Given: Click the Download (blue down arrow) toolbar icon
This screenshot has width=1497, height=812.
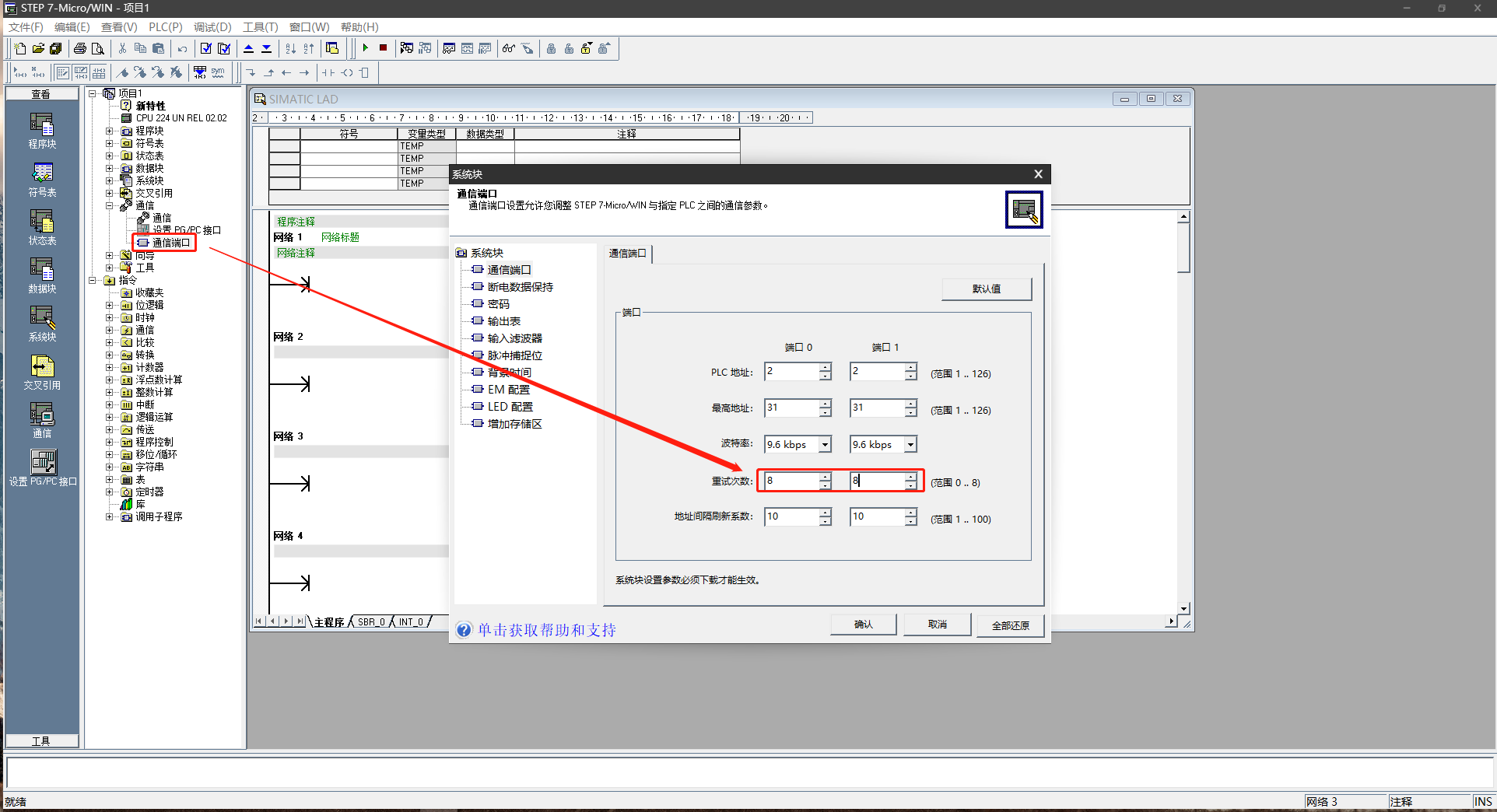Looking at the screenshot, I should coord(266,48).
